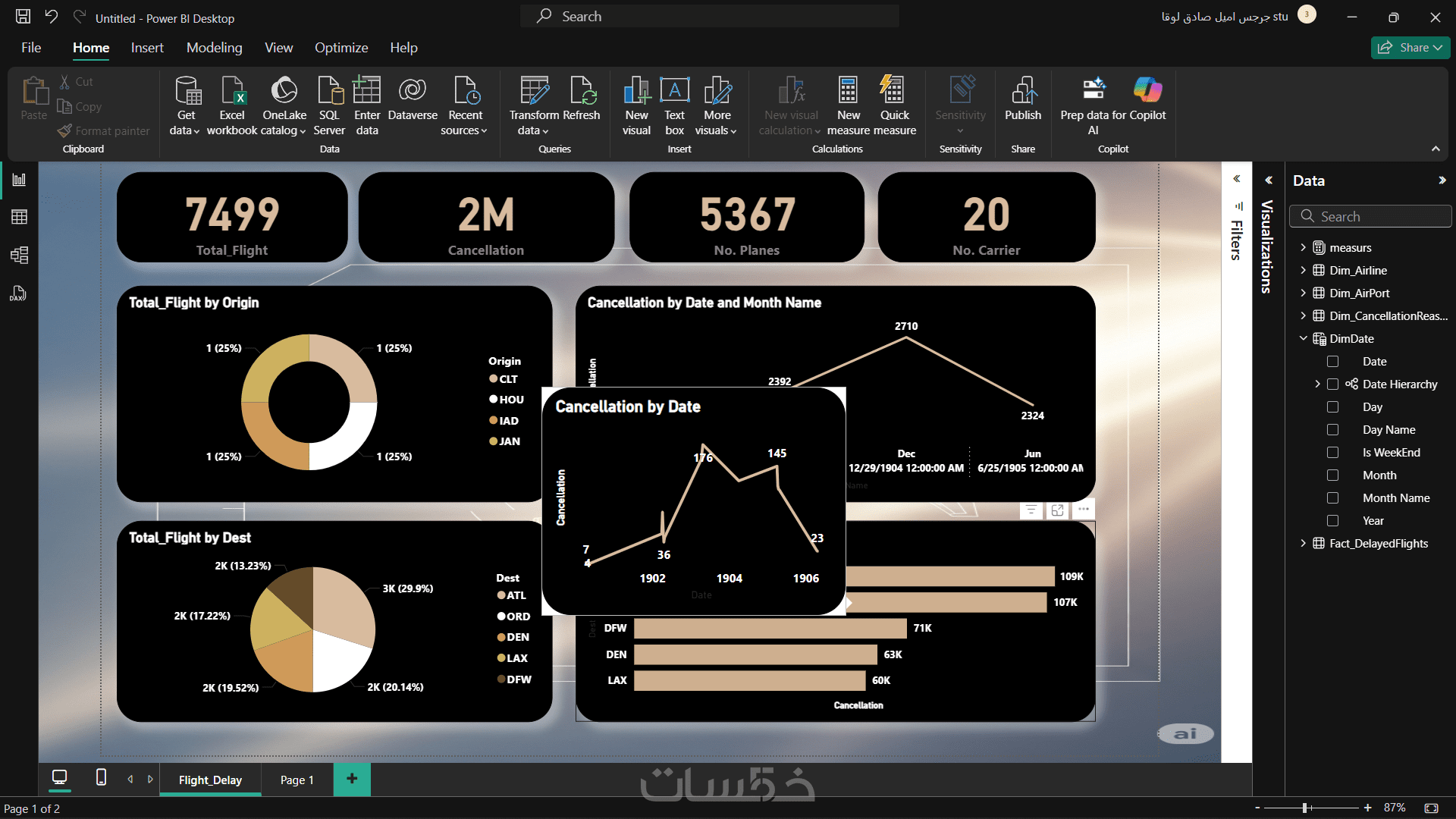The width and height of the screenshot is (1456, 819).
Task: Enable the Year field checkbox
Action: point(1332,521)
